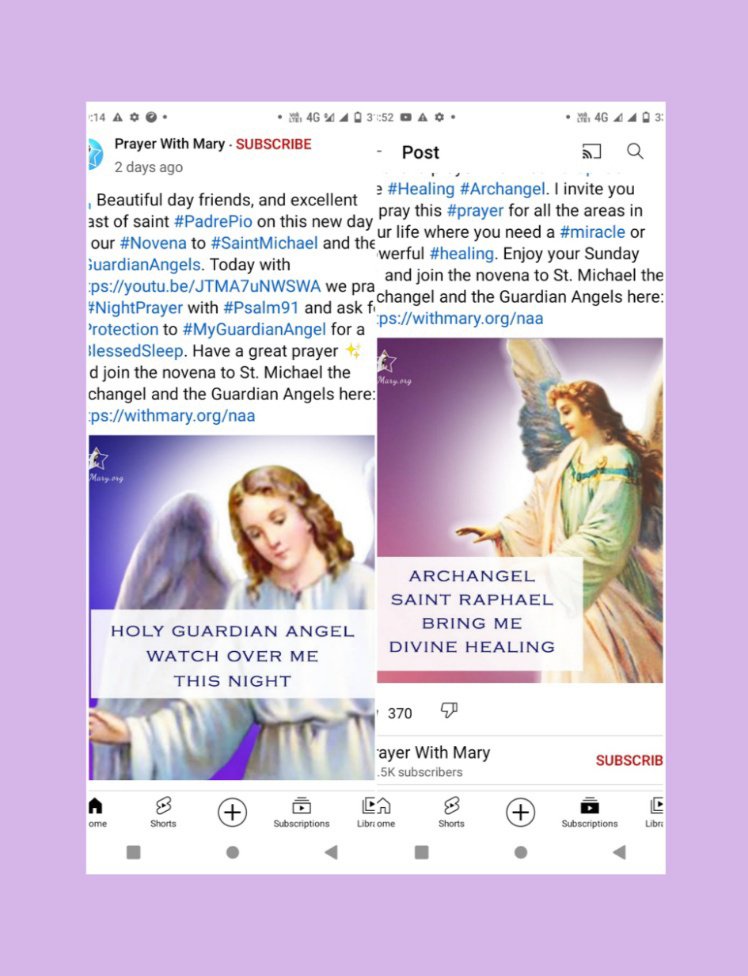Open Shorts in the left phone's nav bar

coord(163,812)
